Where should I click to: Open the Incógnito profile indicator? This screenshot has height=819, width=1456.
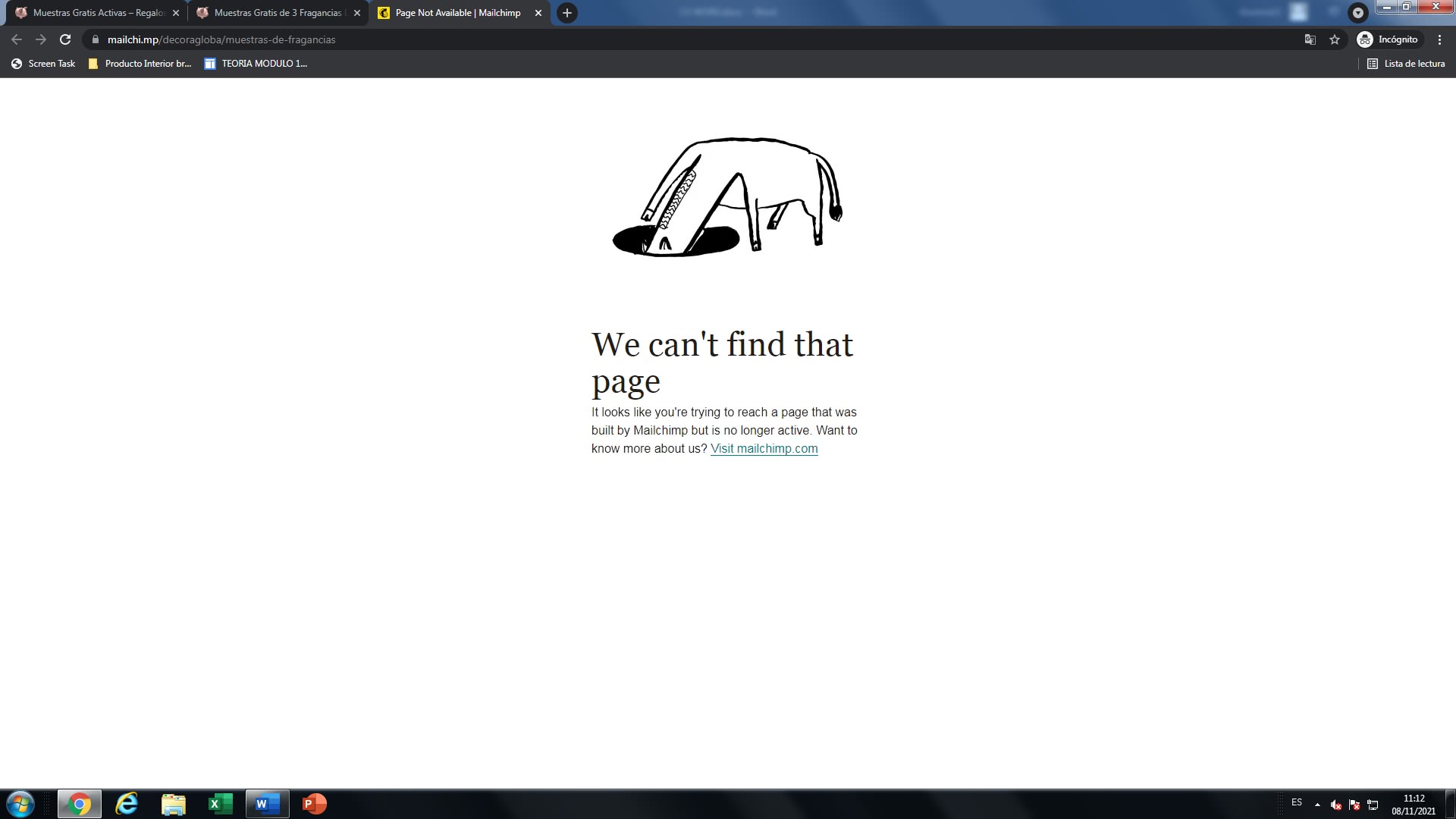pos(1388,39)
